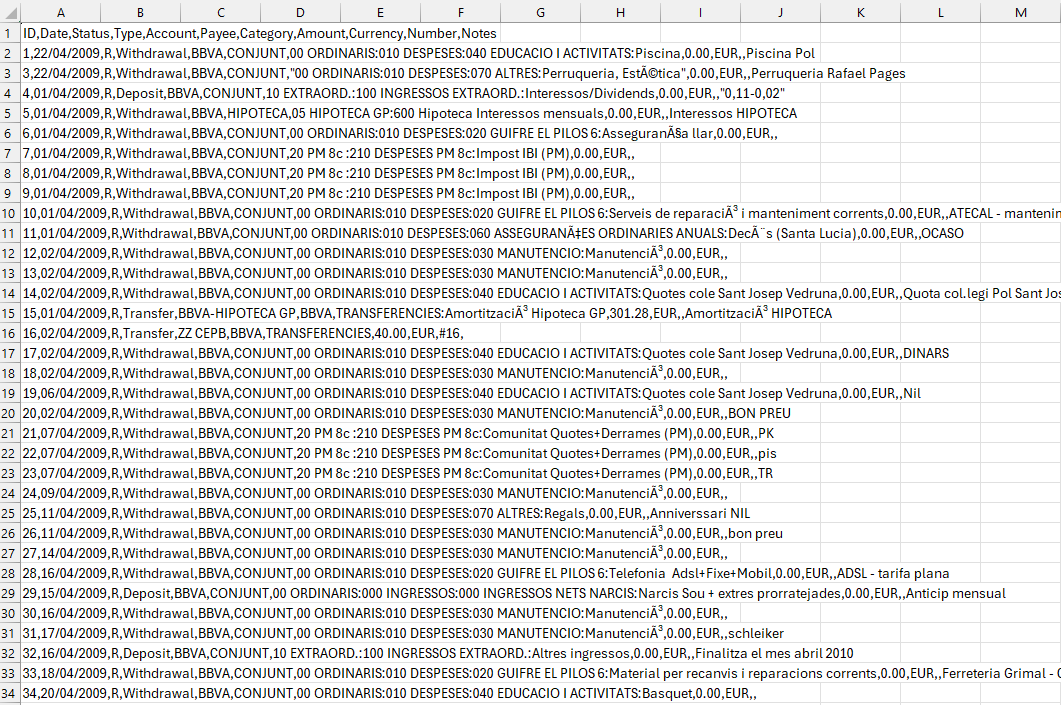Click row 25 header for Regals entry

(10, 513)
